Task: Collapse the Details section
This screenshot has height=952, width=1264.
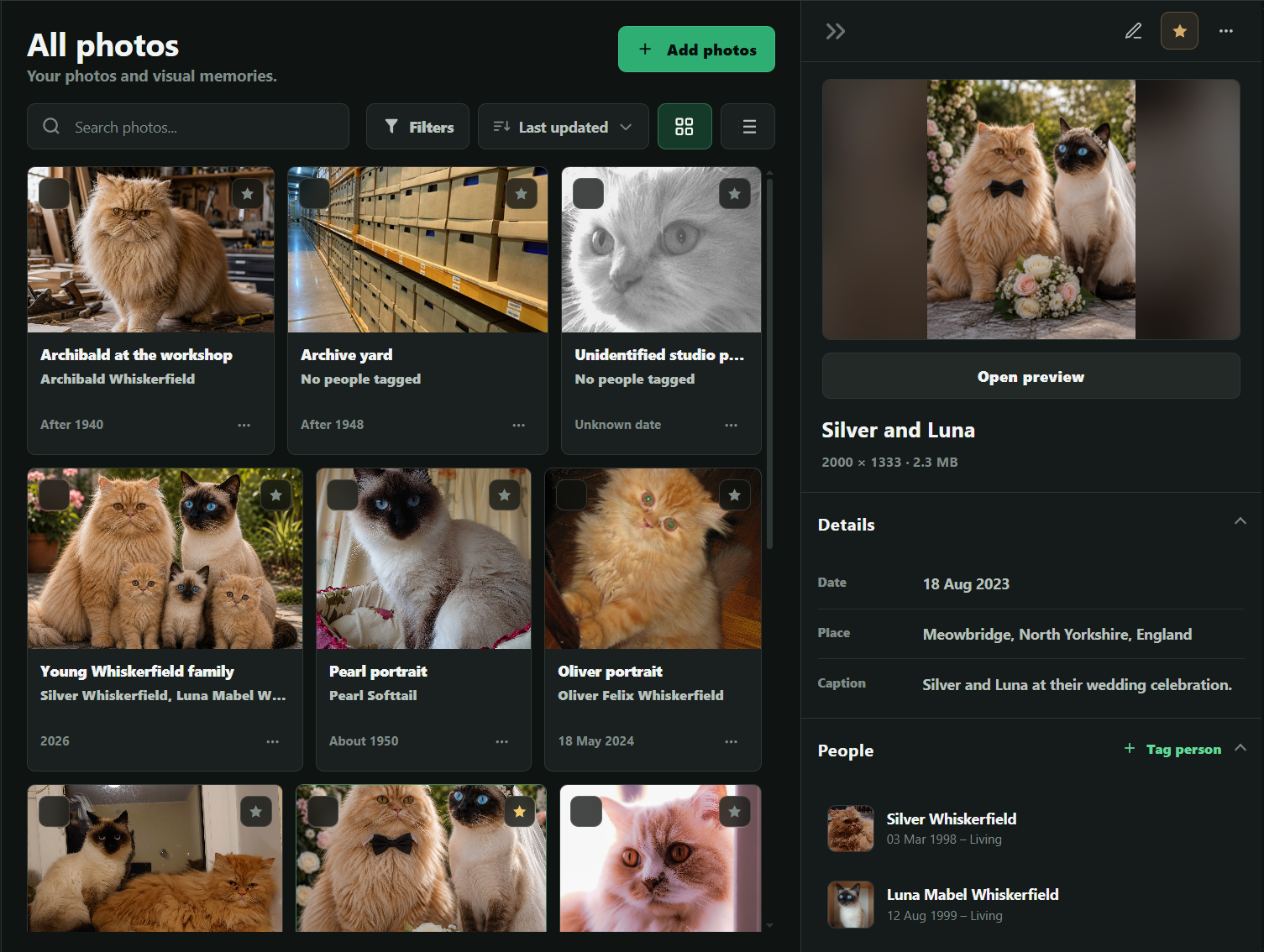Action: [x=1240, y=521]
